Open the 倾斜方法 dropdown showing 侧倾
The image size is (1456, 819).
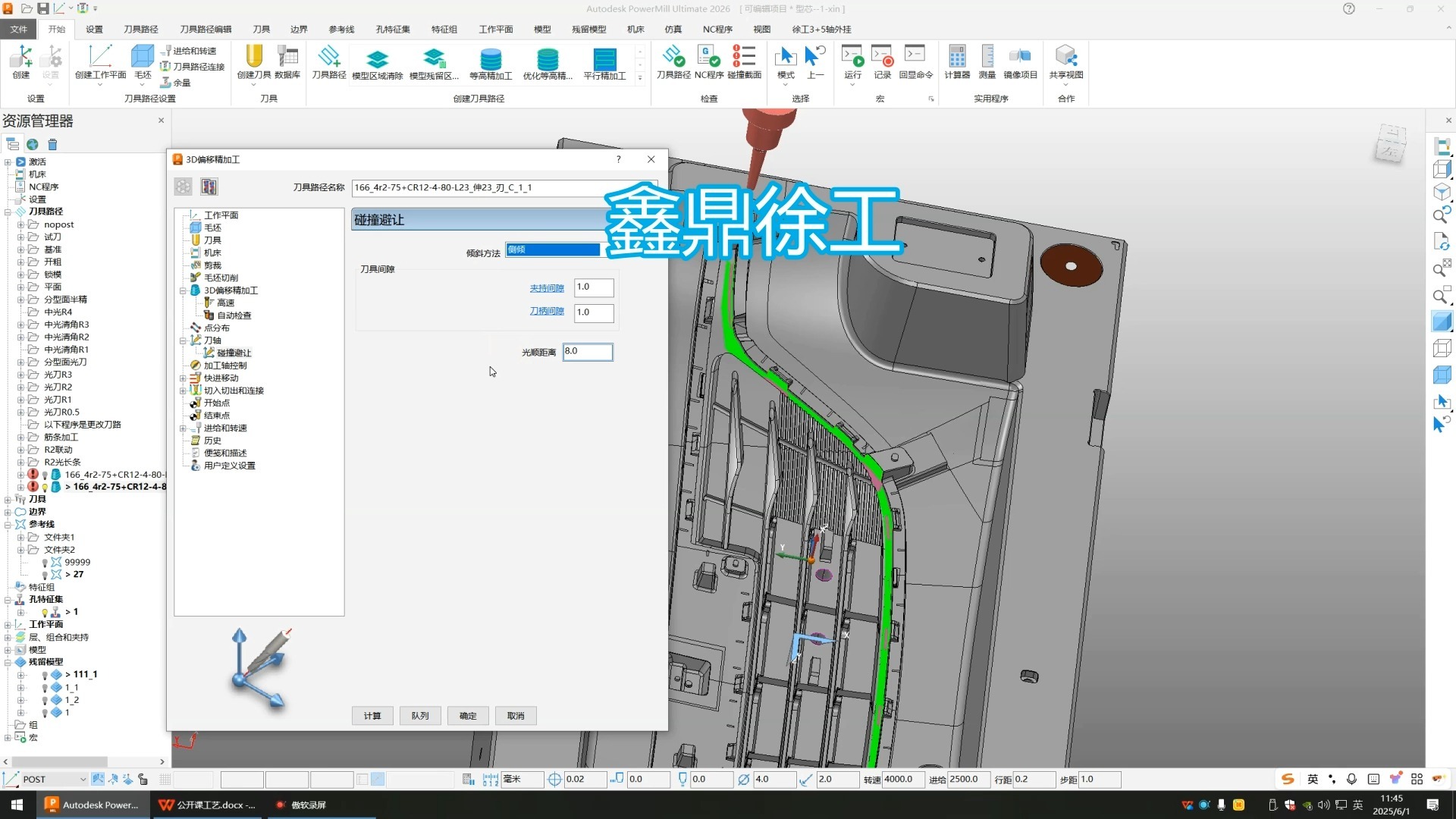(556, 249)
